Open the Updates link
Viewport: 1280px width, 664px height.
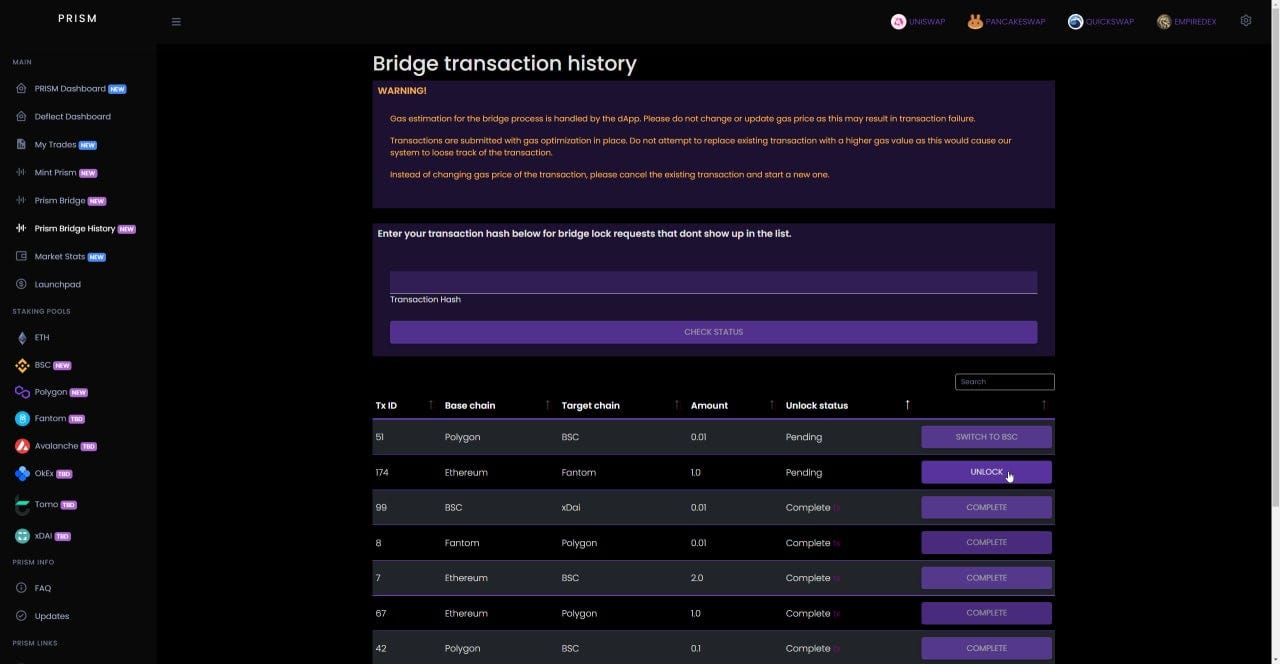(x=52, y=616)
